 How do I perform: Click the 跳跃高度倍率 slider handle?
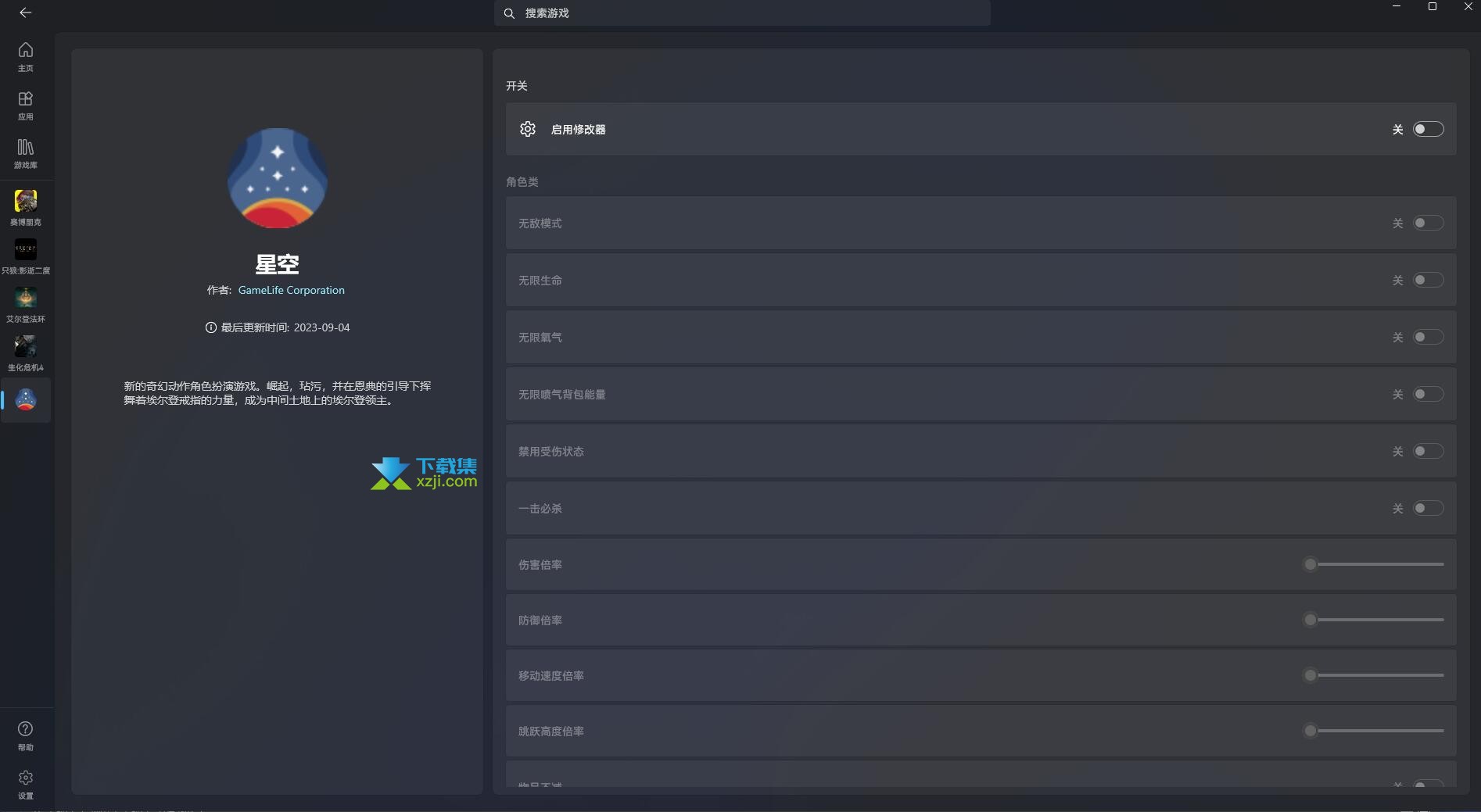pos(1311,731)
